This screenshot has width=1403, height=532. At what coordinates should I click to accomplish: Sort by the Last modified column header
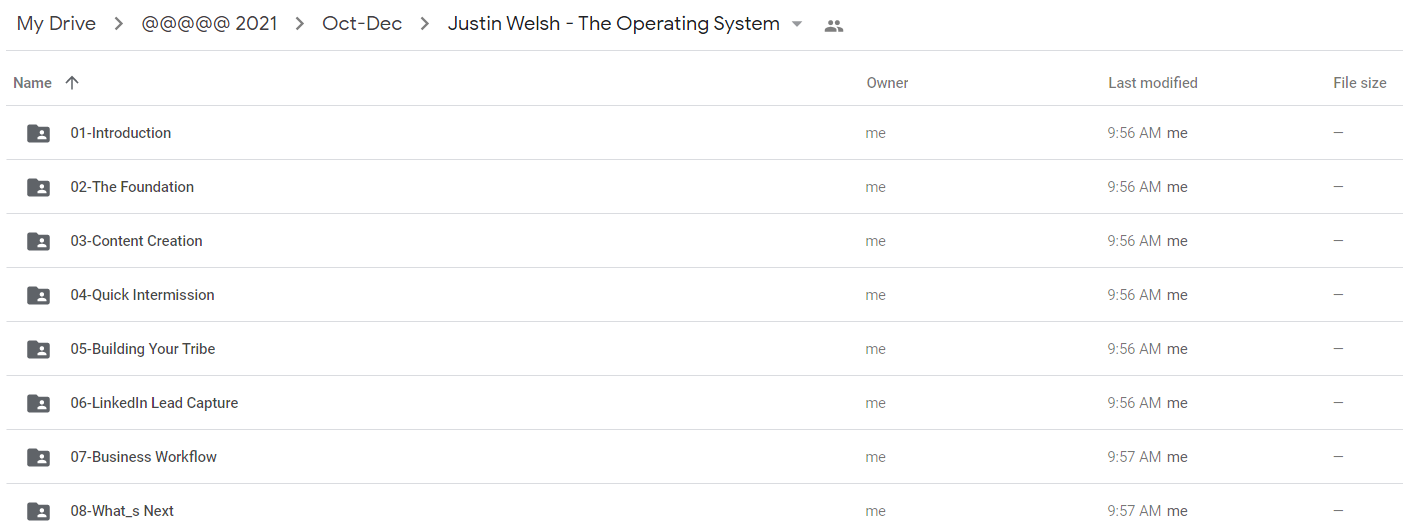pos(1153,83)
